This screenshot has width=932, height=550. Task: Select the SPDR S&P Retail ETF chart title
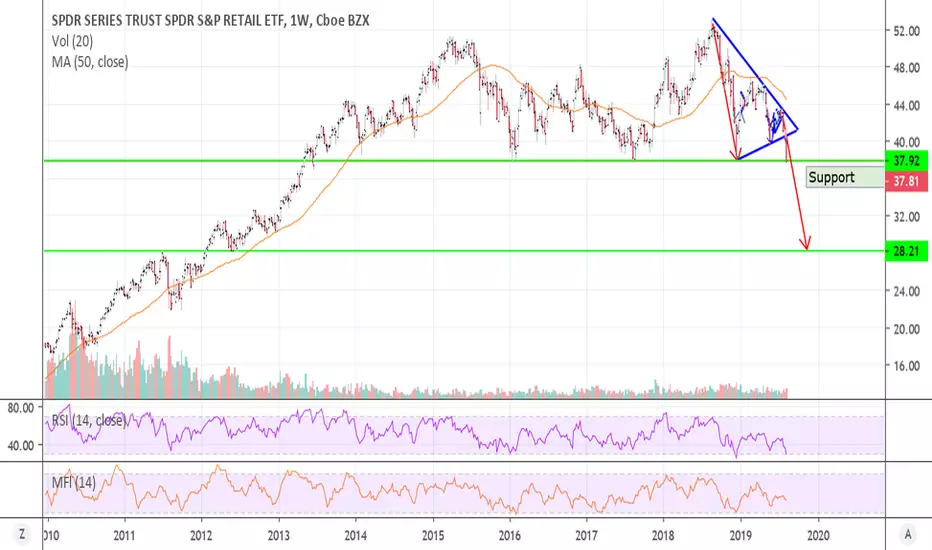(x=210, y=21)
